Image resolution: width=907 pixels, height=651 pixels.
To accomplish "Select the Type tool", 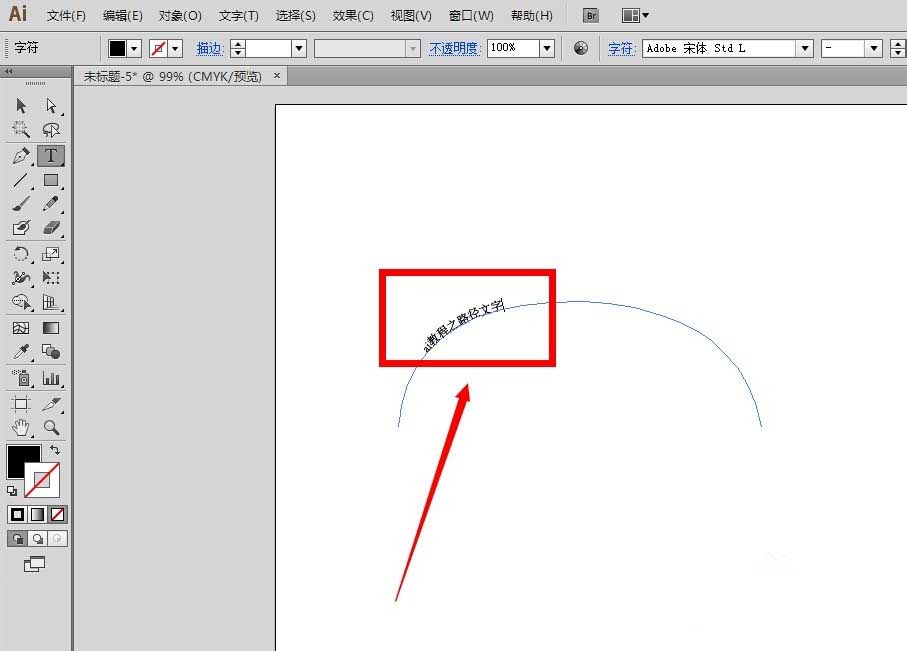I will tap(51, 156).
